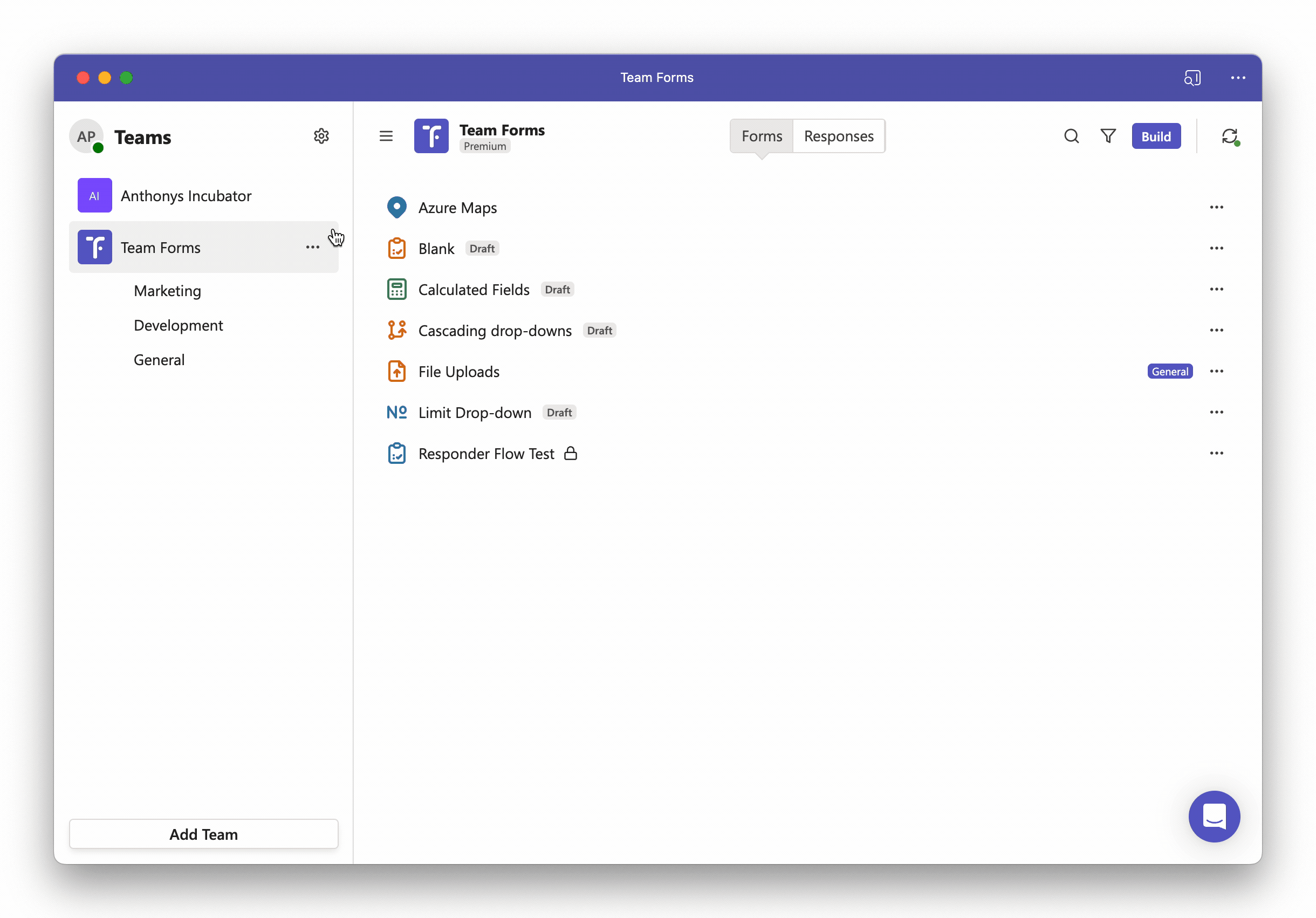
Task: Open the Team Forms sidebar more options
Action: coord(312,247)
